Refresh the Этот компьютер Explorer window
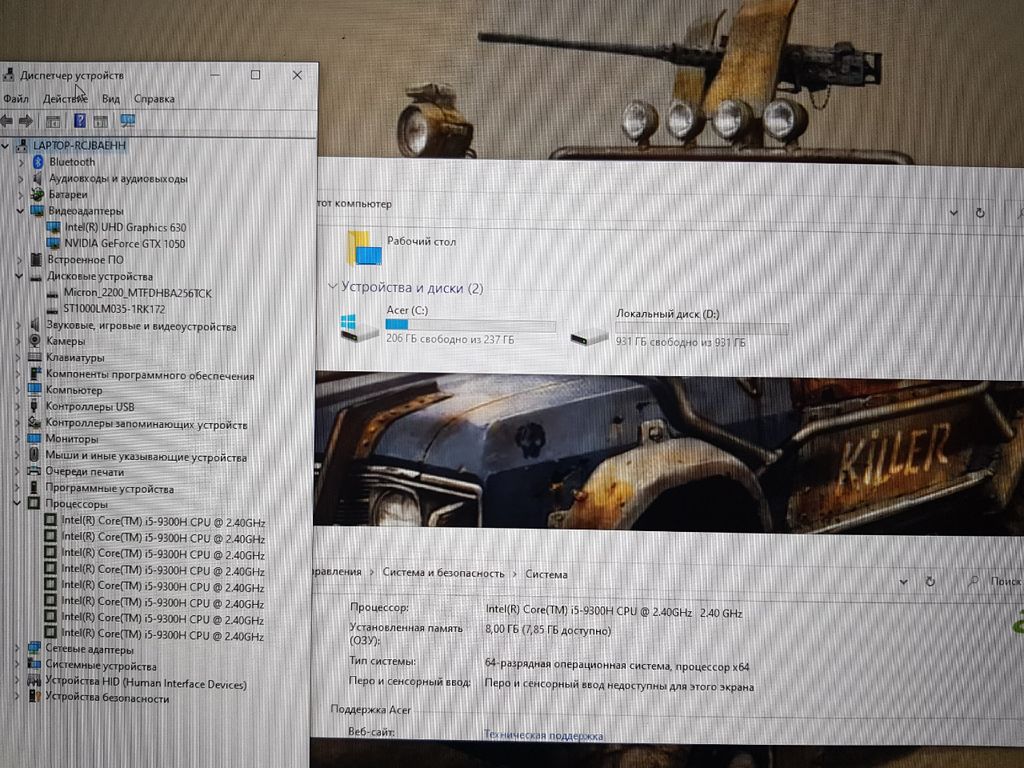1024x768 pixels. point(980,213)
